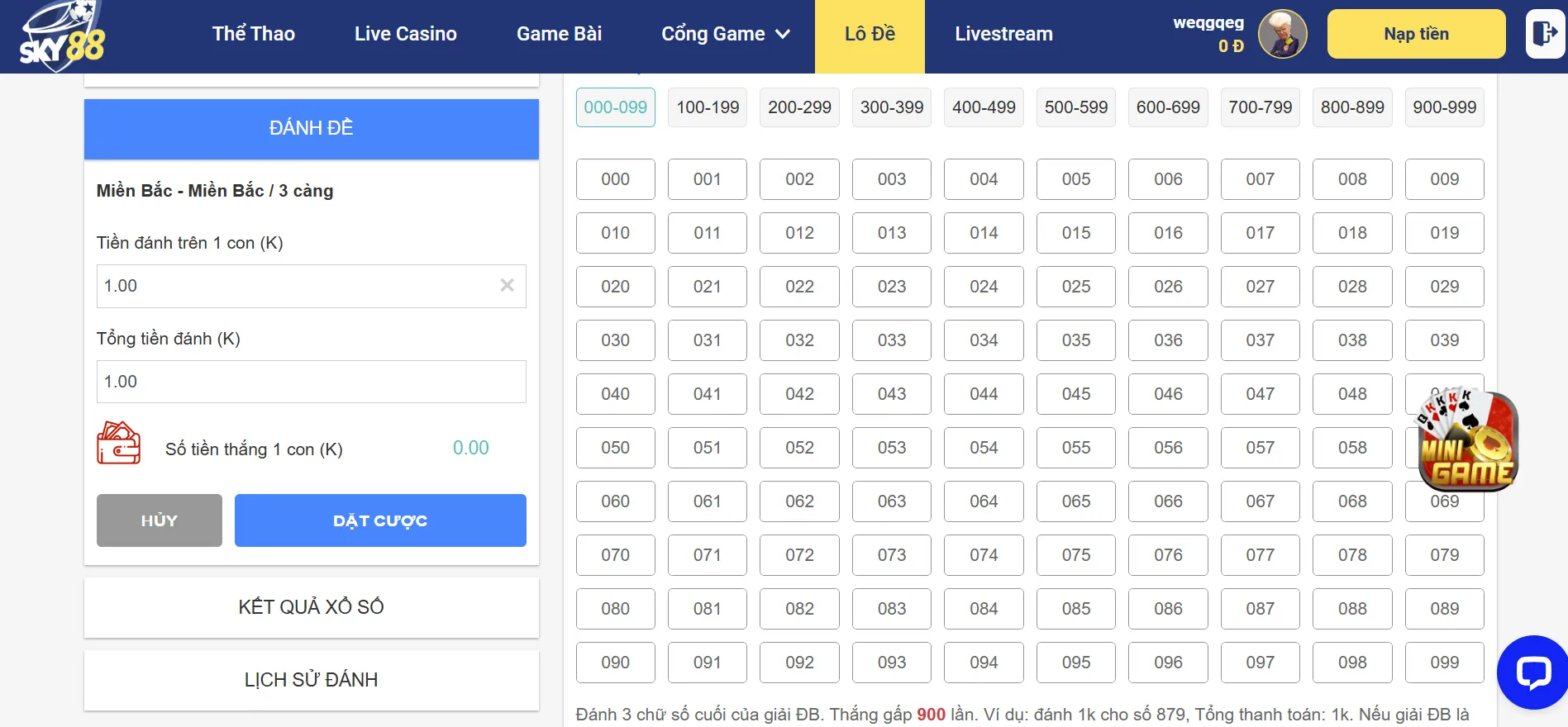1568x727 pixels.
Task: Open the Live Casino menu
Action: tap(405, 34)
